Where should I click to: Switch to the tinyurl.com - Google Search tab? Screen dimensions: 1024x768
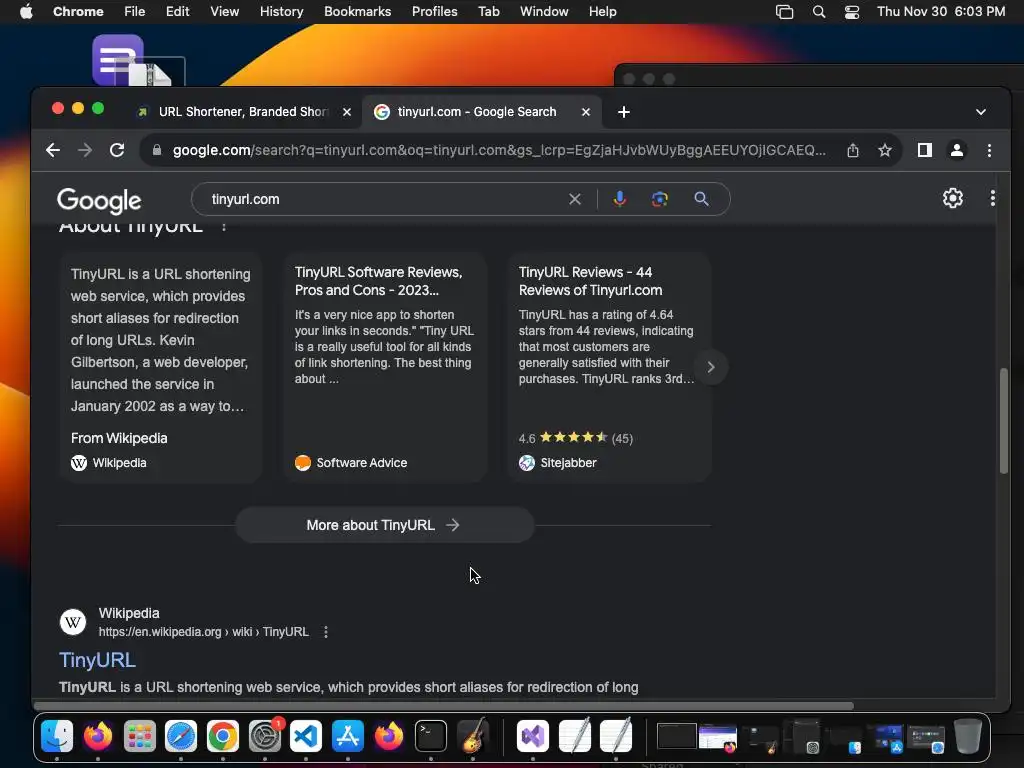pos(481,112)
